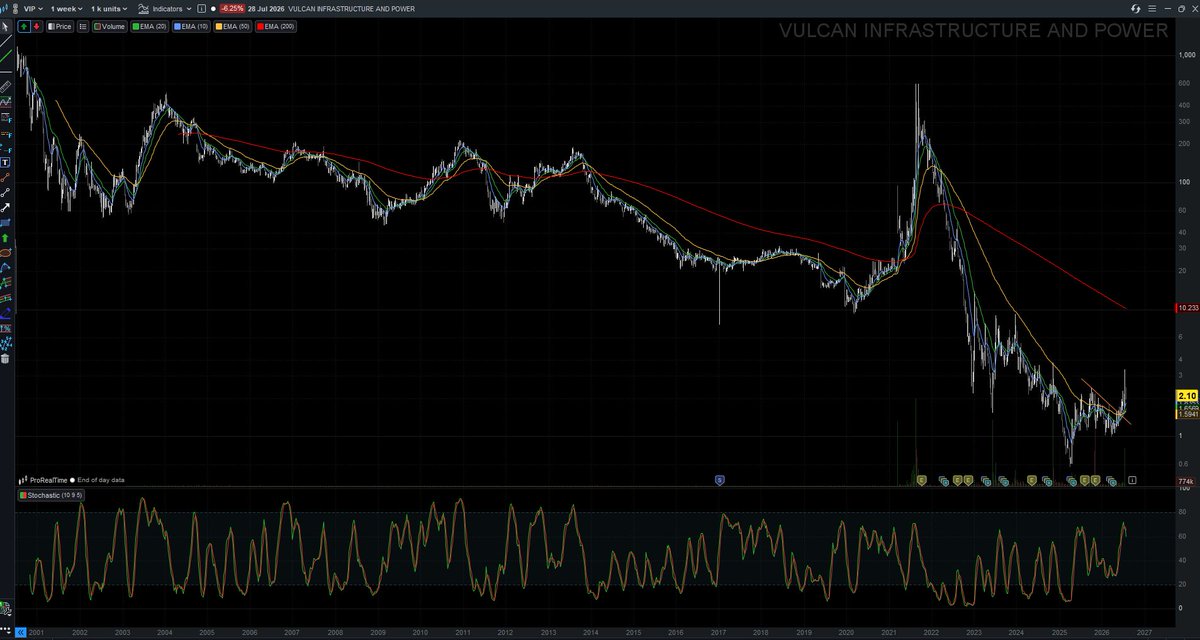The width and height of the screenshot is (1200, 640).
Task: Open the 1 k units dropdown
Action: [109, 9]
